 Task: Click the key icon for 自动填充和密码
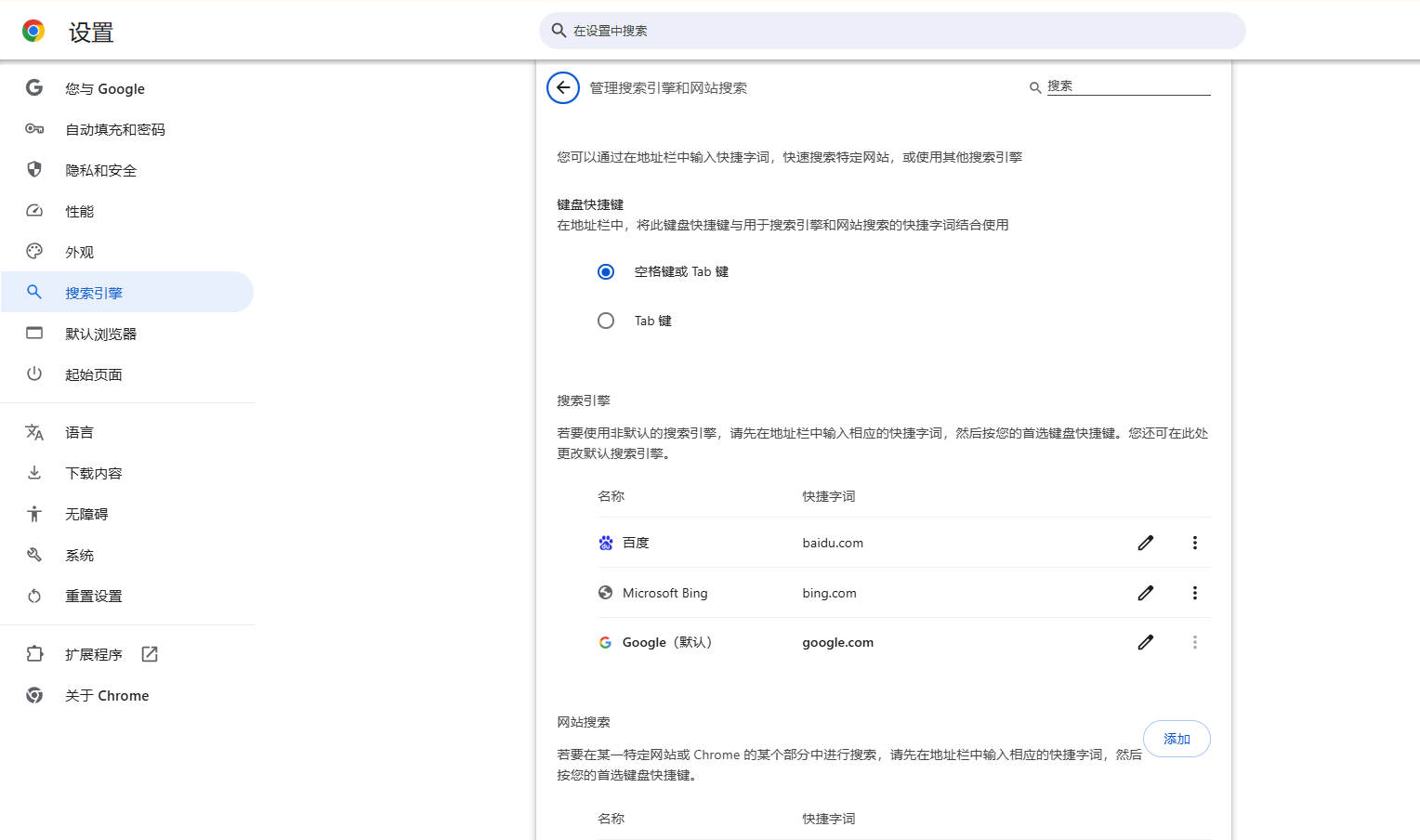34,129
